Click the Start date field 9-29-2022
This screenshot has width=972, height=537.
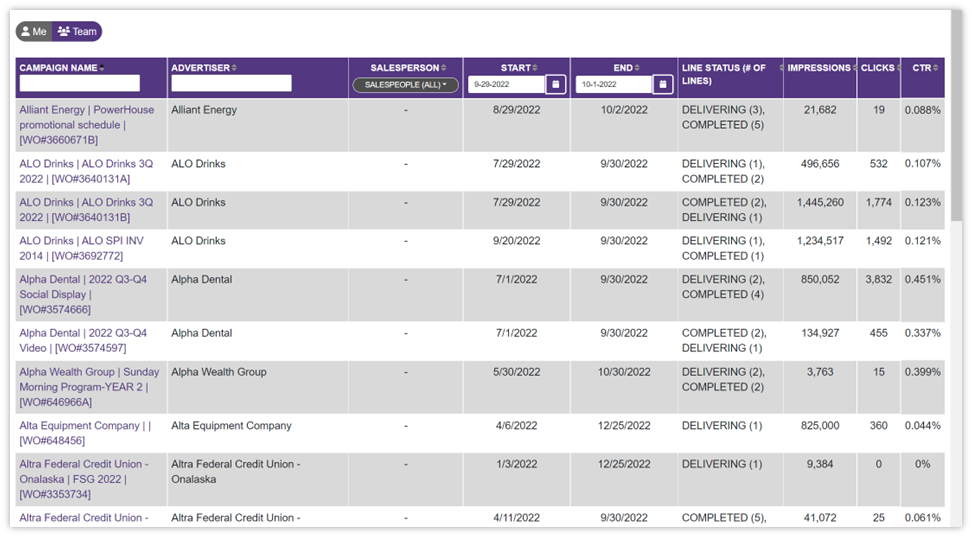click(506, 84)
